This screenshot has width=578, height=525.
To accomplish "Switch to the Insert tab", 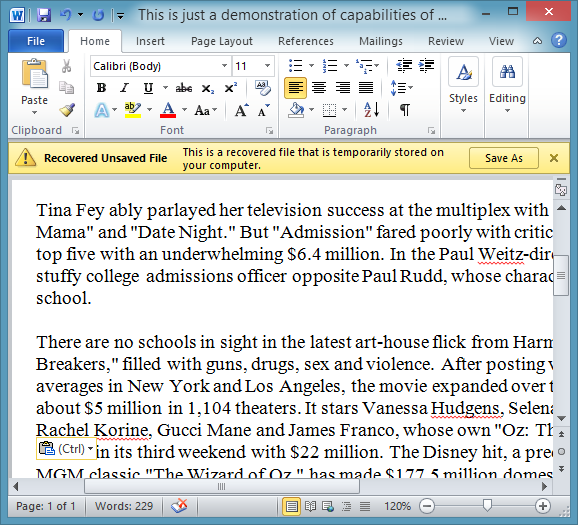I will [150, 41].
